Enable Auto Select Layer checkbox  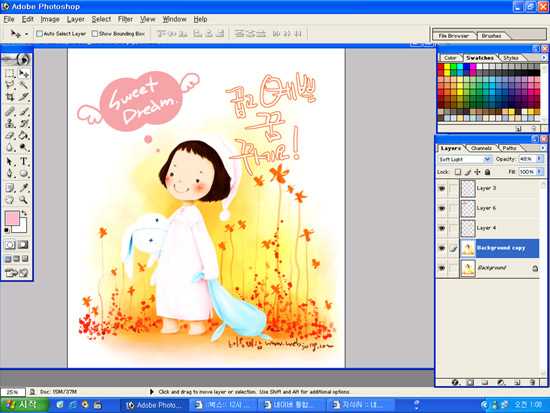point(39,34)
